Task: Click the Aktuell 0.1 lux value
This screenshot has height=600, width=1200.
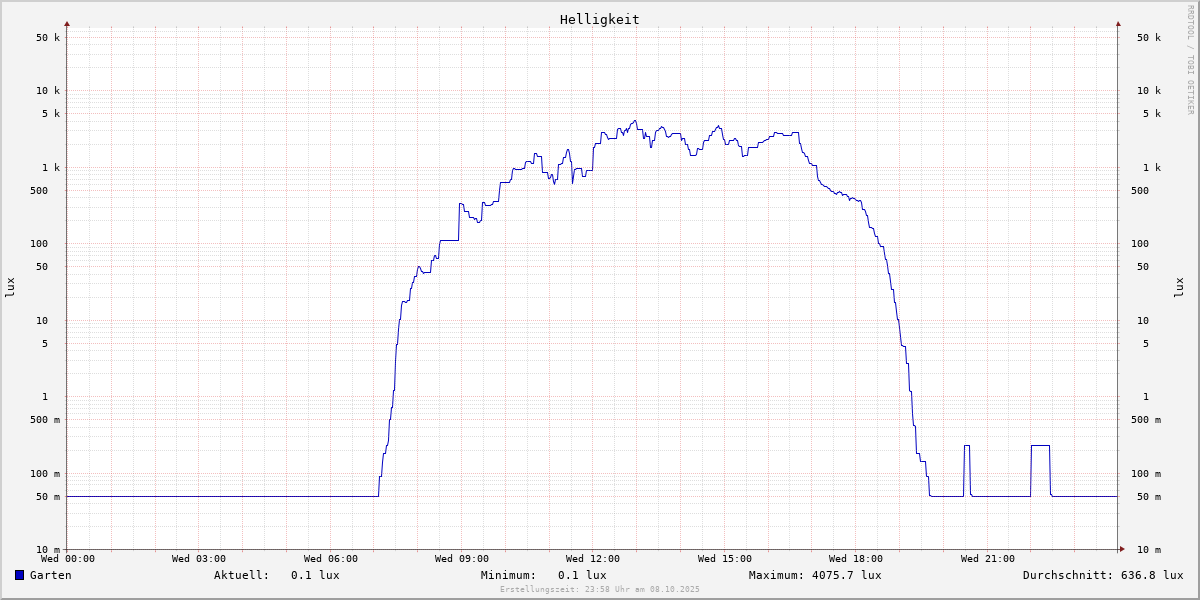Action: (x=315, y=575)
